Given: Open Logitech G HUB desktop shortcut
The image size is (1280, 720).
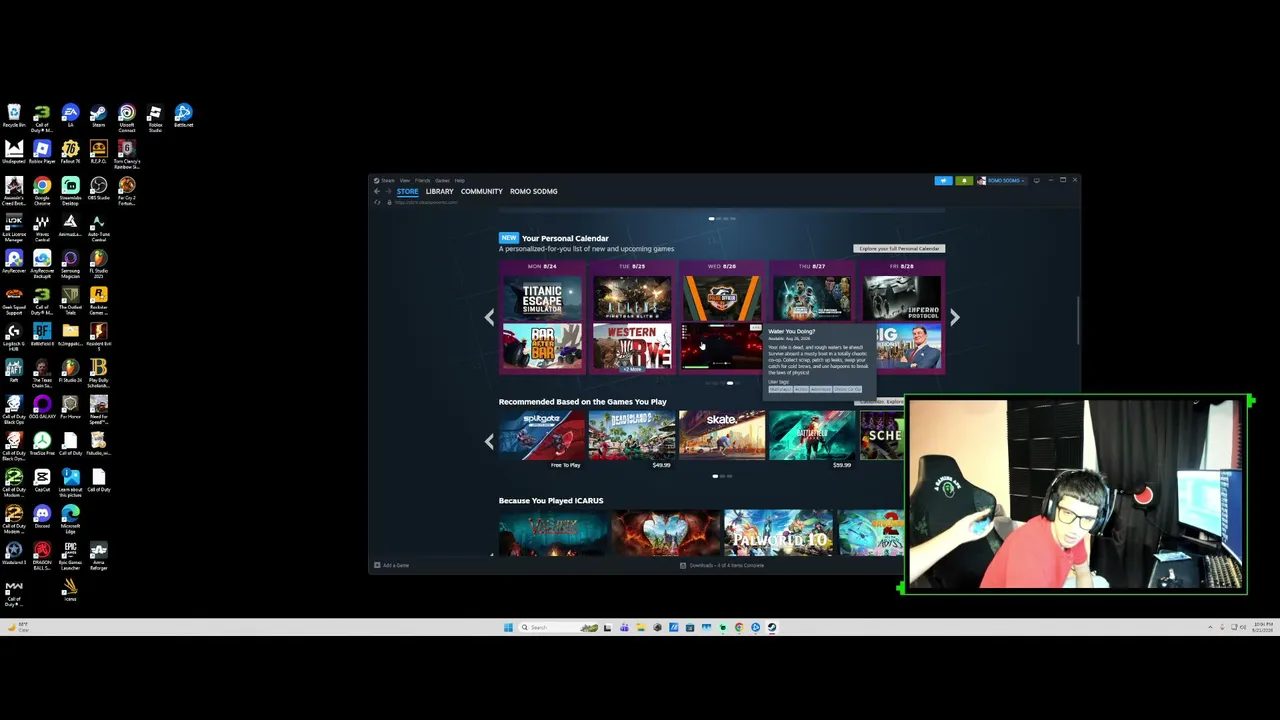Looking at the screenshot, I should (14, 337).
